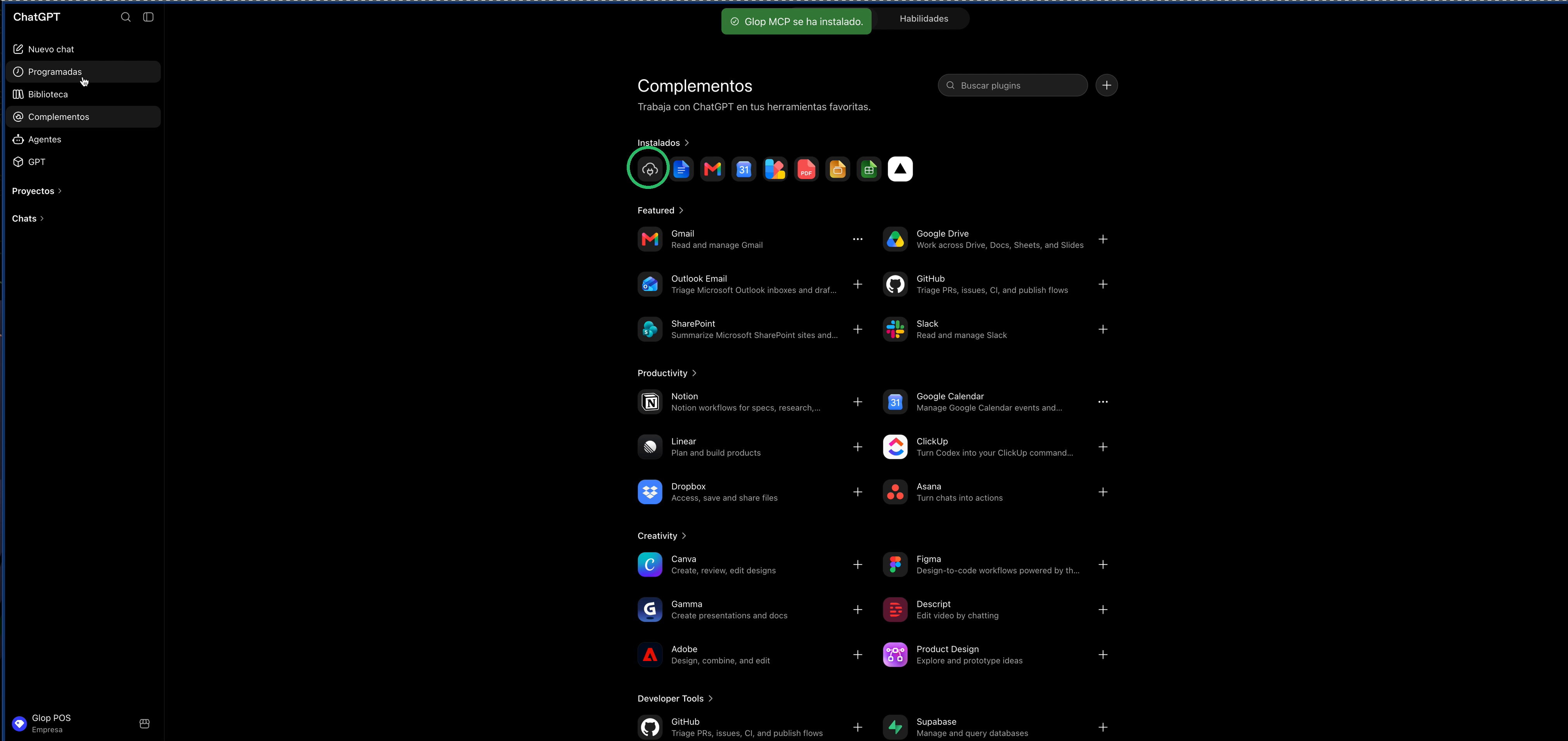The image size is (1568, 741).
Task: Open the blue document icon under Instalados
Action: coord(681,169)
